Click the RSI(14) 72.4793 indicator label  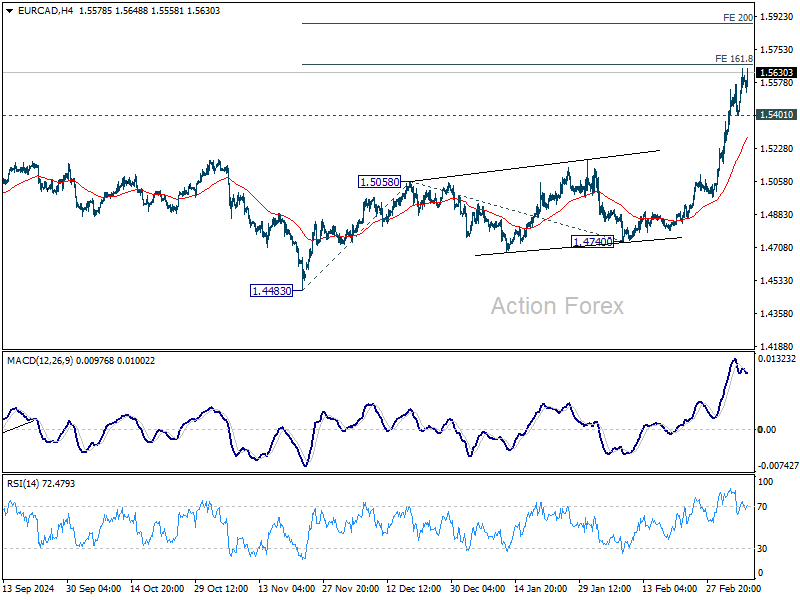[x=41, y=484]
